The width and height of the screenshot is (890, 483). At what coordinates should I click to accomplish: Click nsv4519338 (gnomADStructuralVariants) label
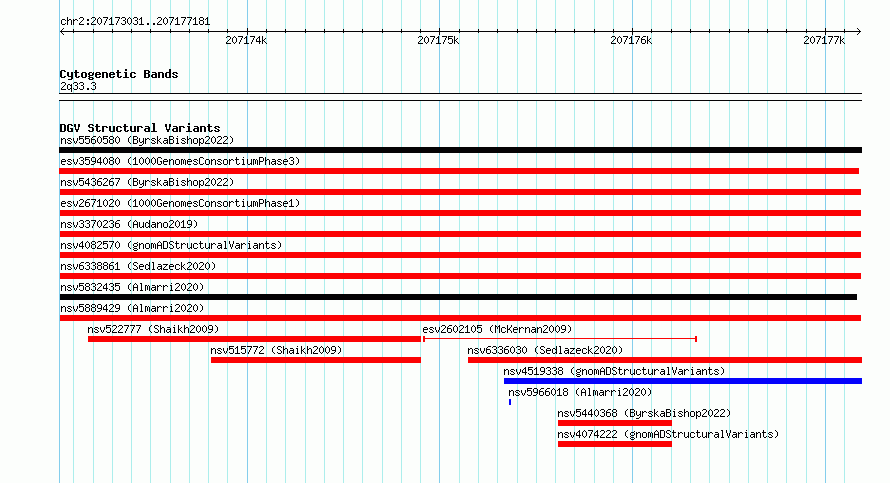pyautogui.click(x=615, y=371)
